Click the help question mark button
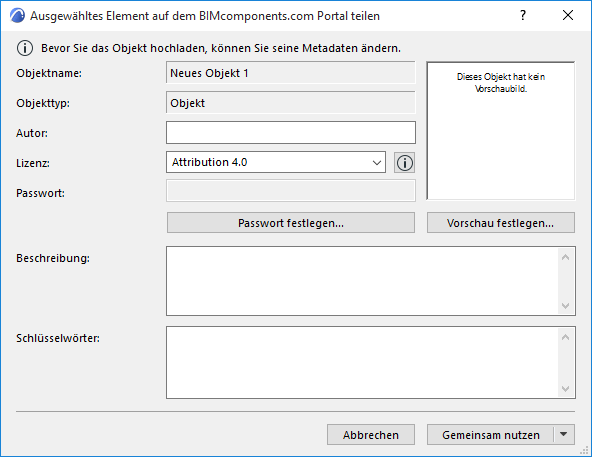 click(523, 15)
